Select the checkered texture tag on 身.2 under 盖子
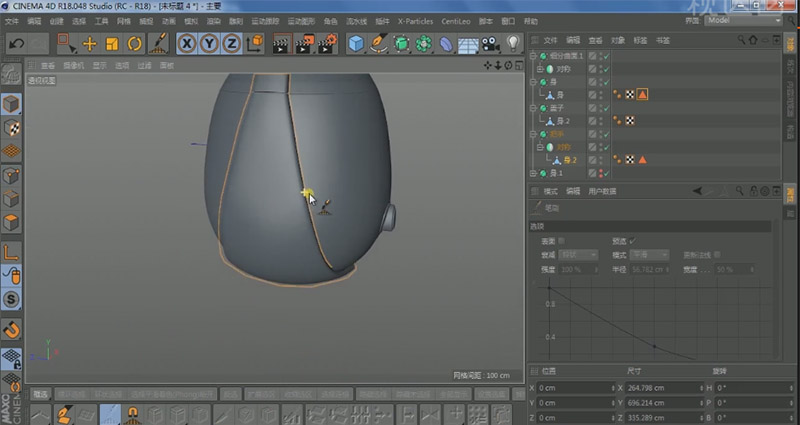The image size is (800, 425). pos(630,121)
